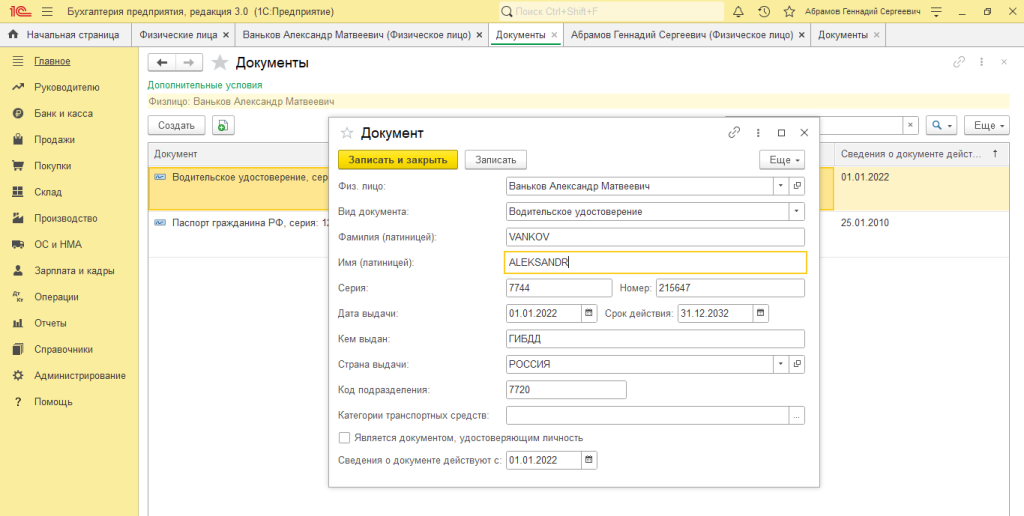Open service settings icon next to user name
The image size is (1024, 516).
tap(936, 12)
